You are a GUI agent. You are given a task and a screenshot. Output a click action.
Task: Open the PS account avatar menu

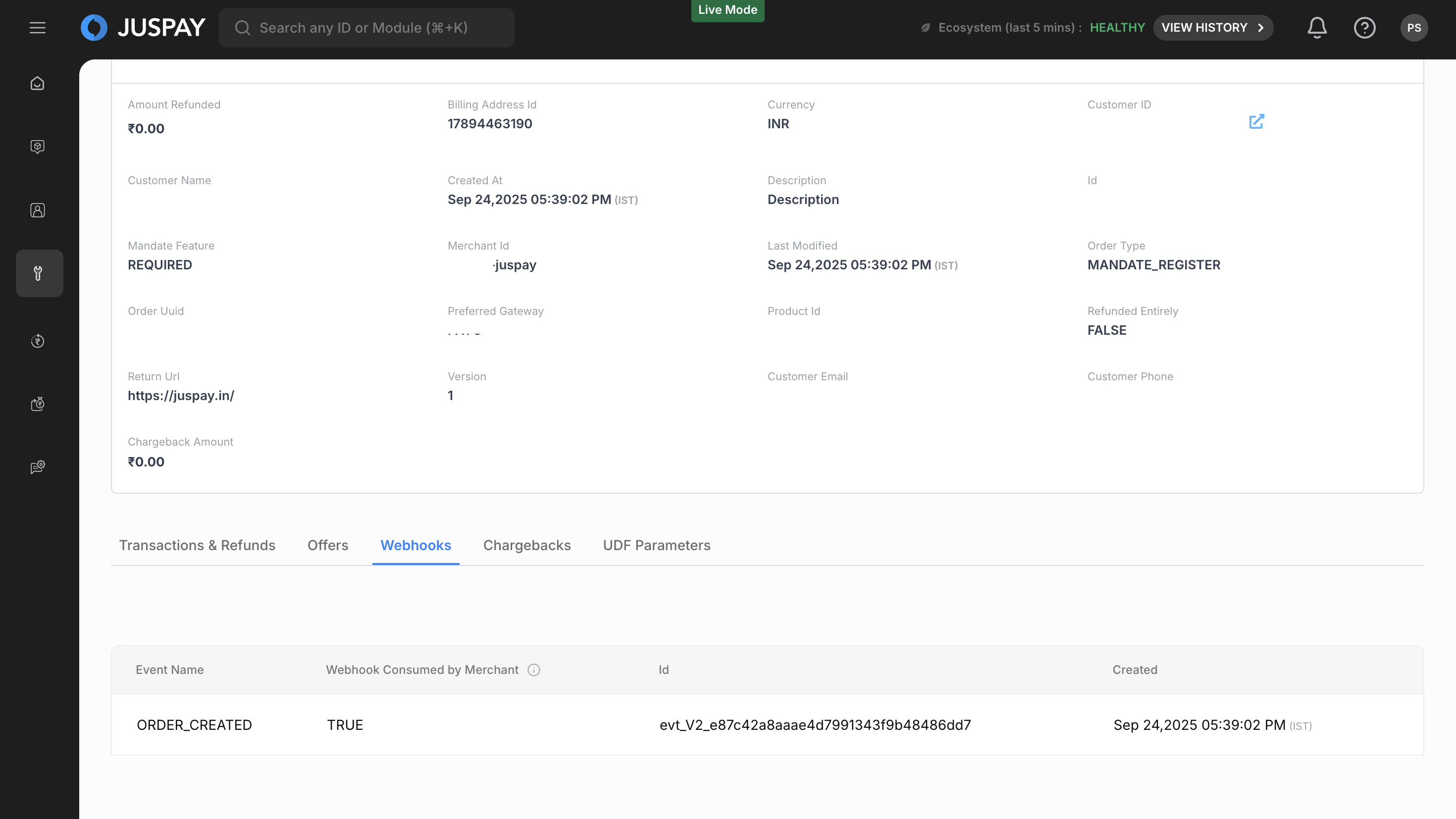(1413, 28)
